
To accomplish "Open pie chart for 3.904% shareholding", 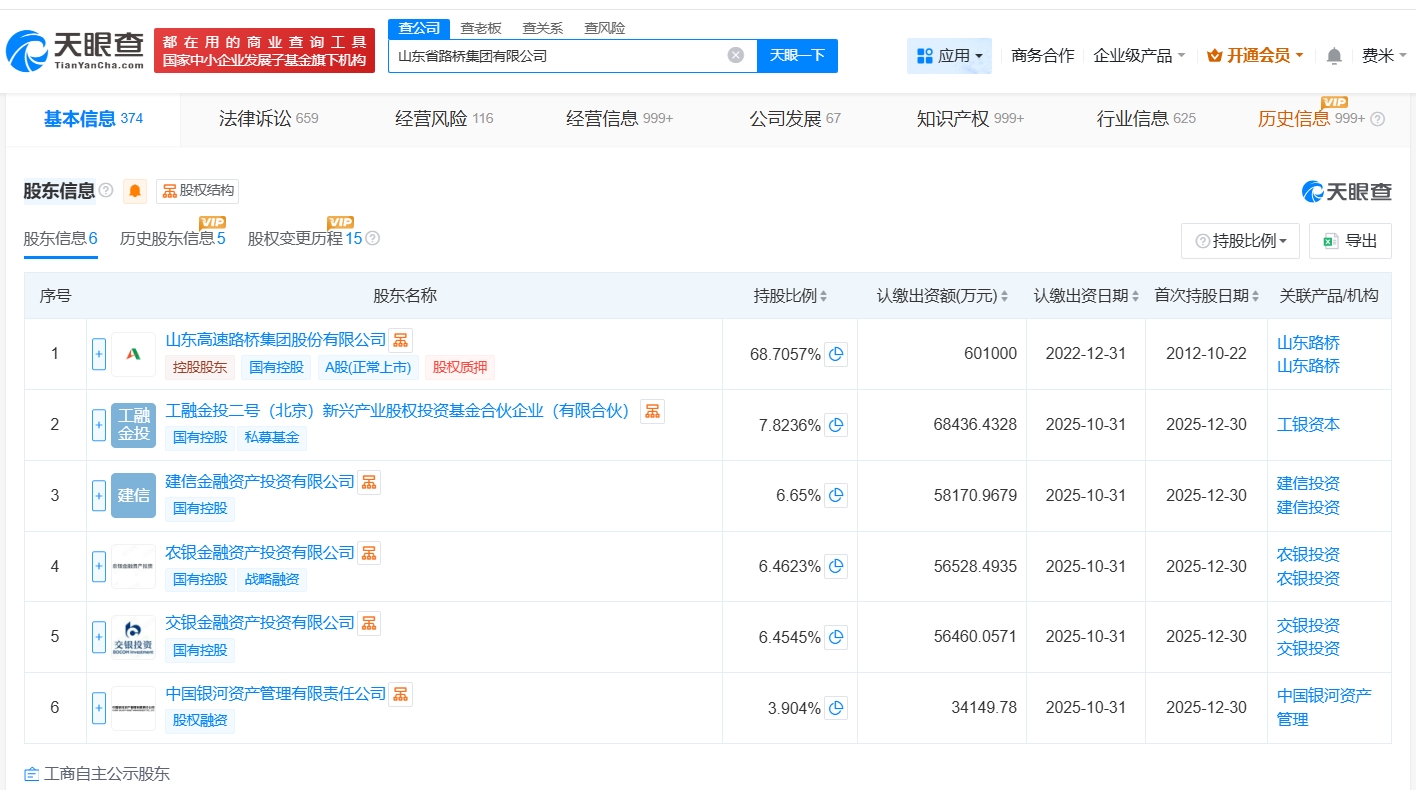I will [836, 708].
